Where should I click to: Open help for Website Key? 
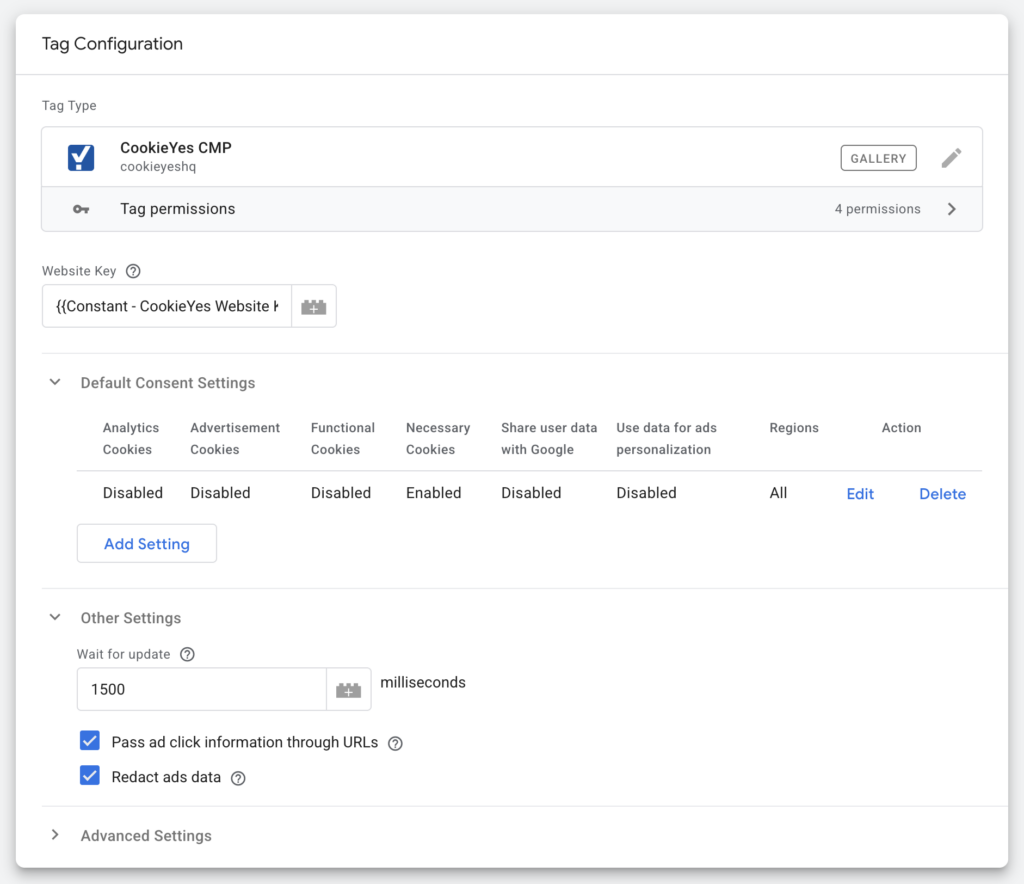point(133,271)
